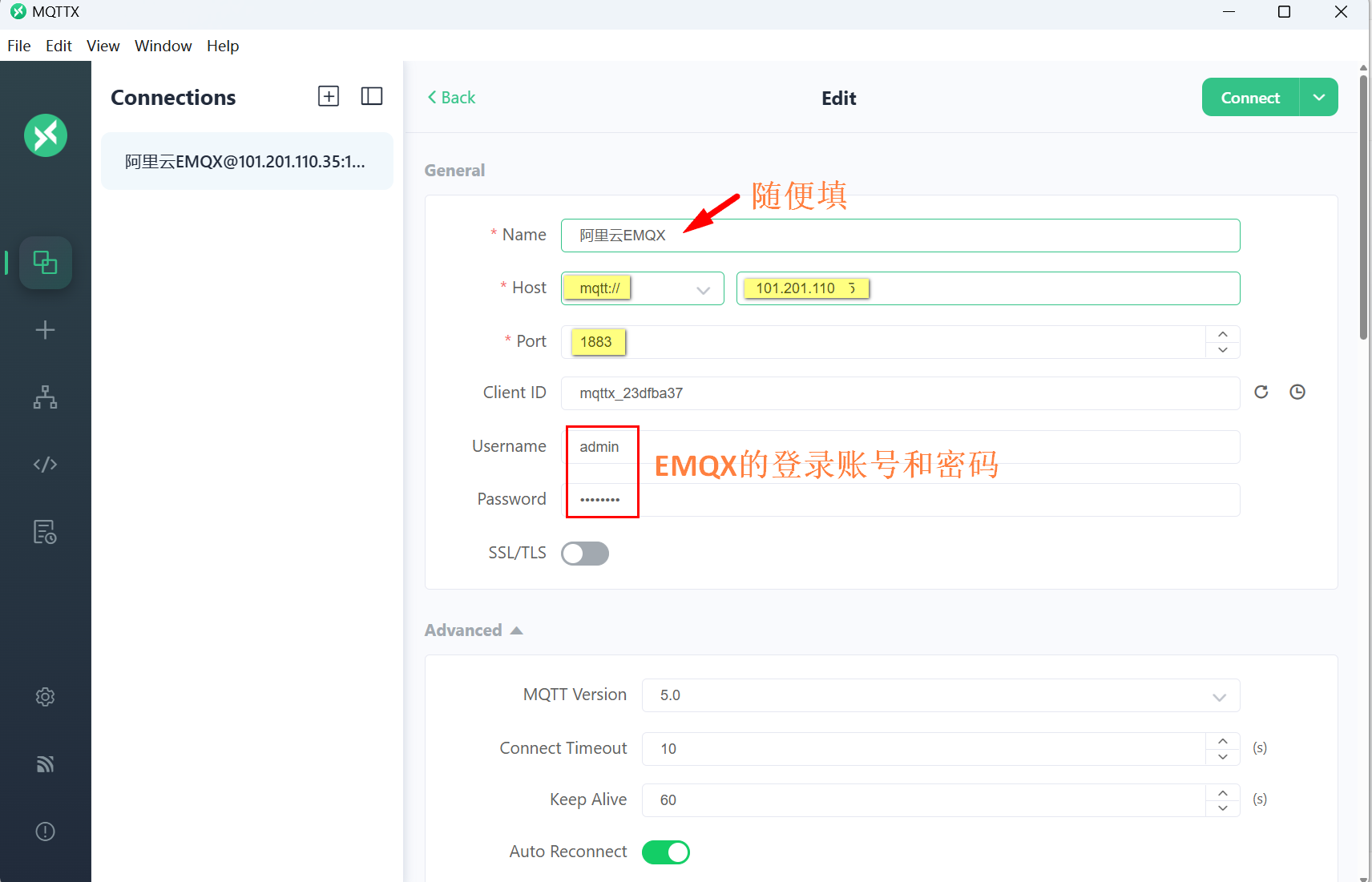1372x882 pixels.
Task: Toggle the SSL/TLS switch
Action: coord(585,554)
